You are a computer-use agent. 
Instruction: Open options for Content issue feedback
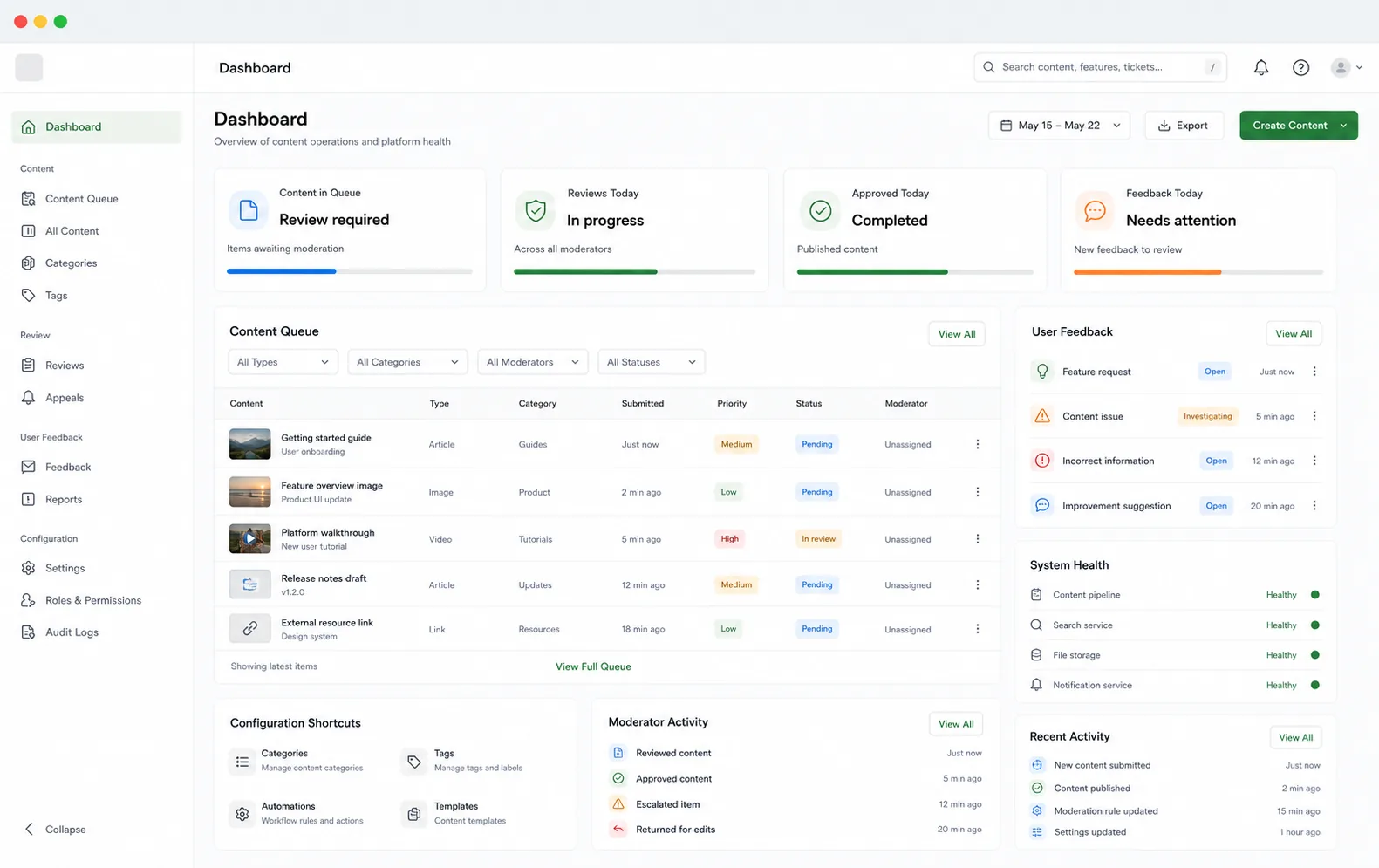[1314, 416]
